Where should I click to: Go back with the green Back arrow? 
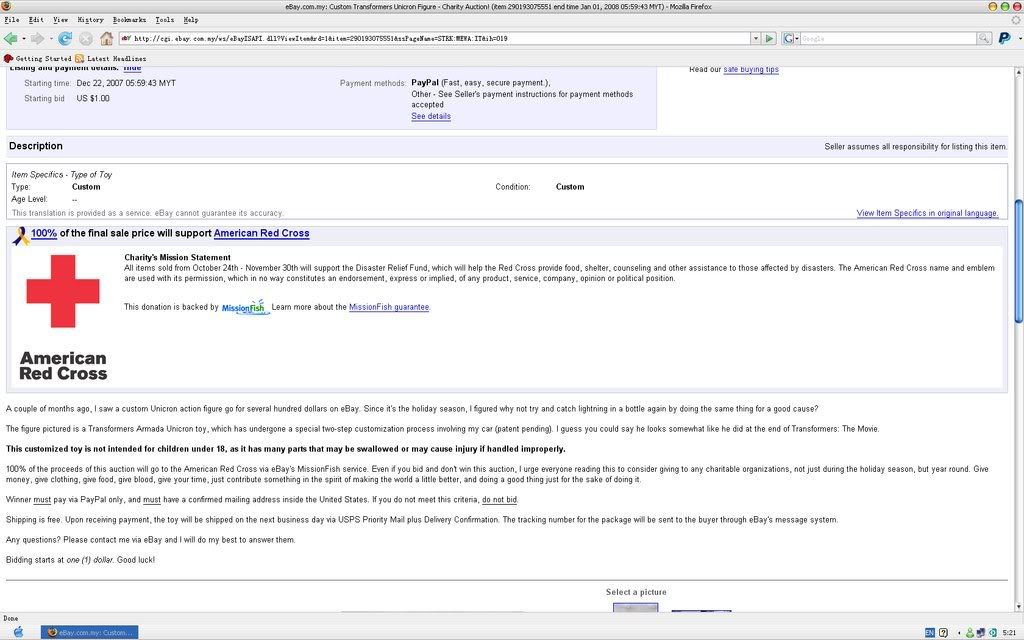click(x=10, y=39)
